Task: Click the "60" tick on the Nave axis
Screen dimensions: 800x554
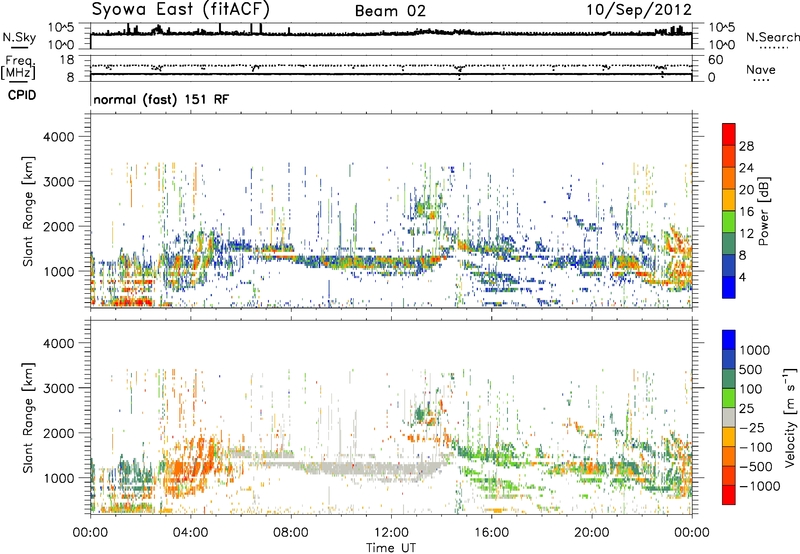Action: point(715,60)
